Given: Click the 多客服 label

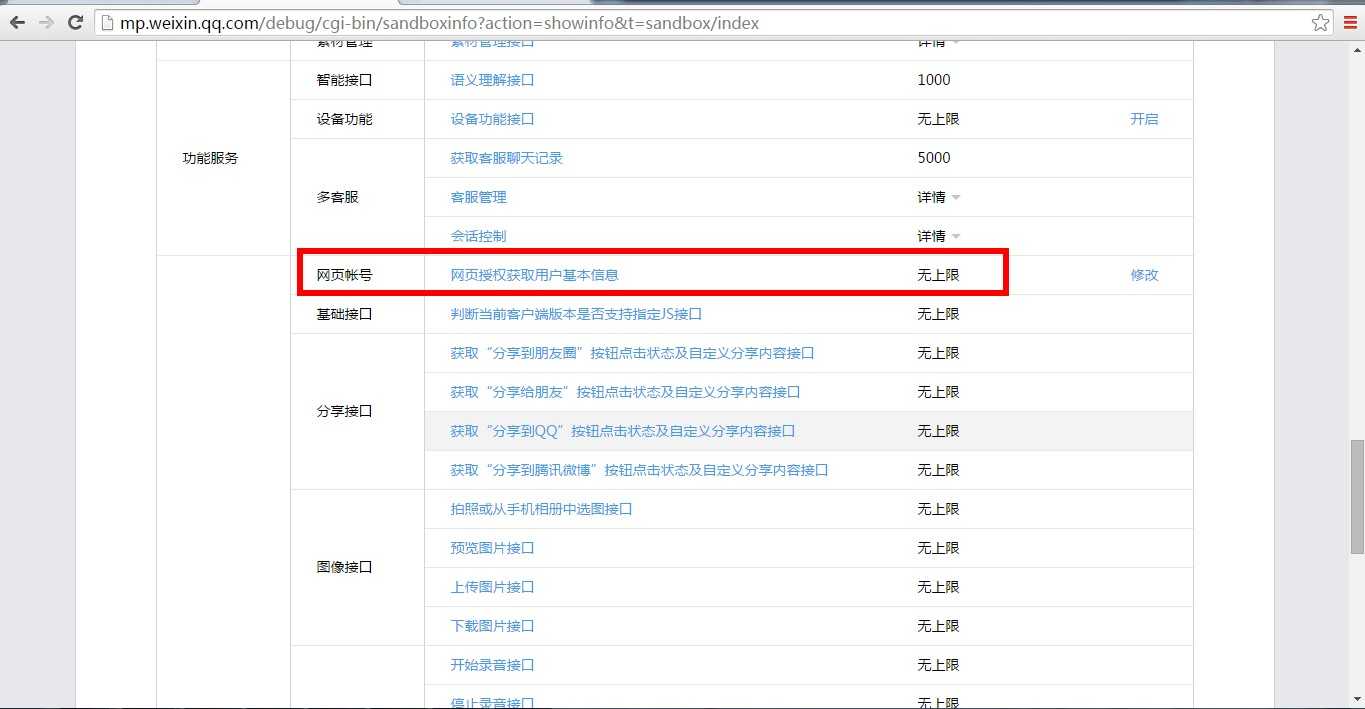Looking at the screenshot, I should 337,197.
